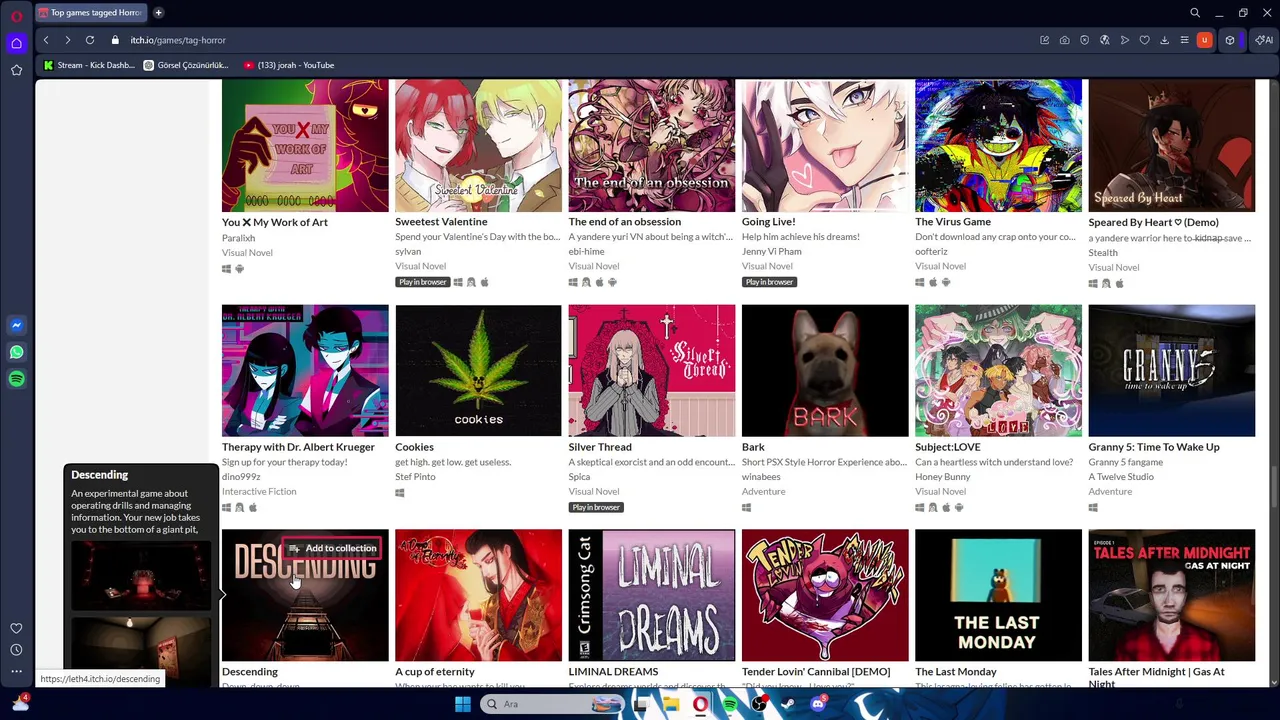This screenshot has height=720, width=1280.
Task: Go back to previous page
Action: coord(46,40)
